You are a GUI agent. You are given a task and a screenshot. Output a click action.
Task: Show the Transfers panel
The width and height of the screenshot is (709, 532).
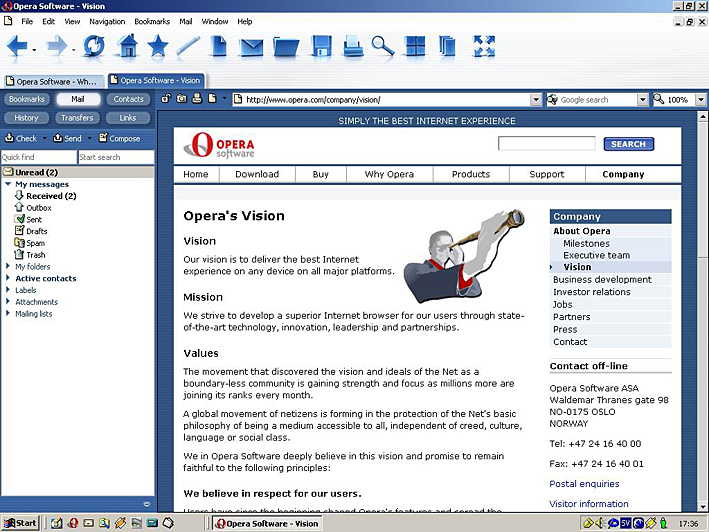coord(76,118)
